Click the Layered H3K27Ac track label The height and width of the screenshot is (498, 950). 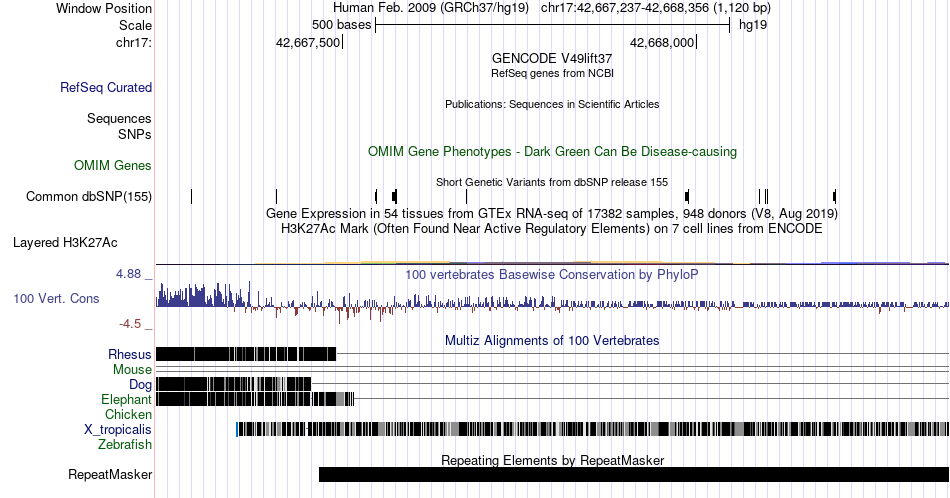pos(65,242)
